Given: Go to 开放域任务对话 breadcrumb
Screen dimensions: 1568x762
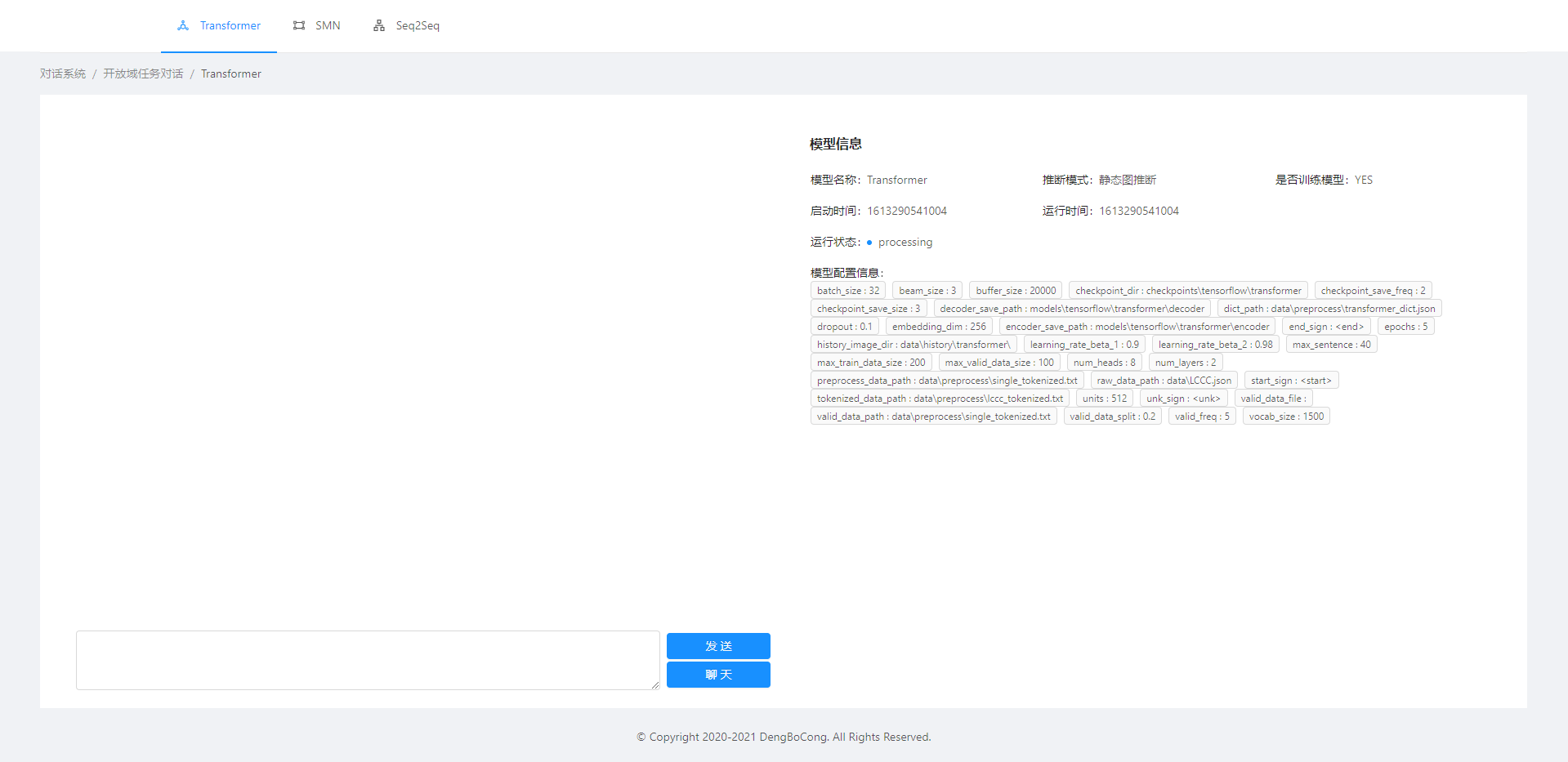Looking at the screenshot, I should tap(143, 74).
